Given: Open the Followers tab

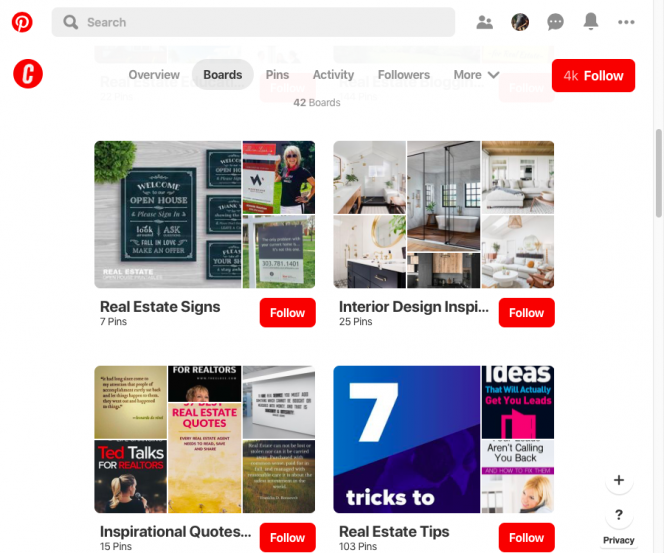Looking at the screenshot, I should tap(404, 75).
